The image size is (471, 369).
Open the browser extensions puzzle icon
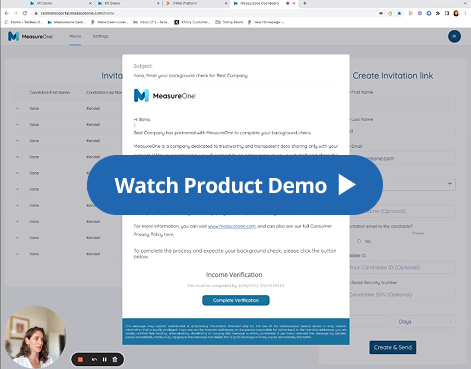[x=438, y=13]
